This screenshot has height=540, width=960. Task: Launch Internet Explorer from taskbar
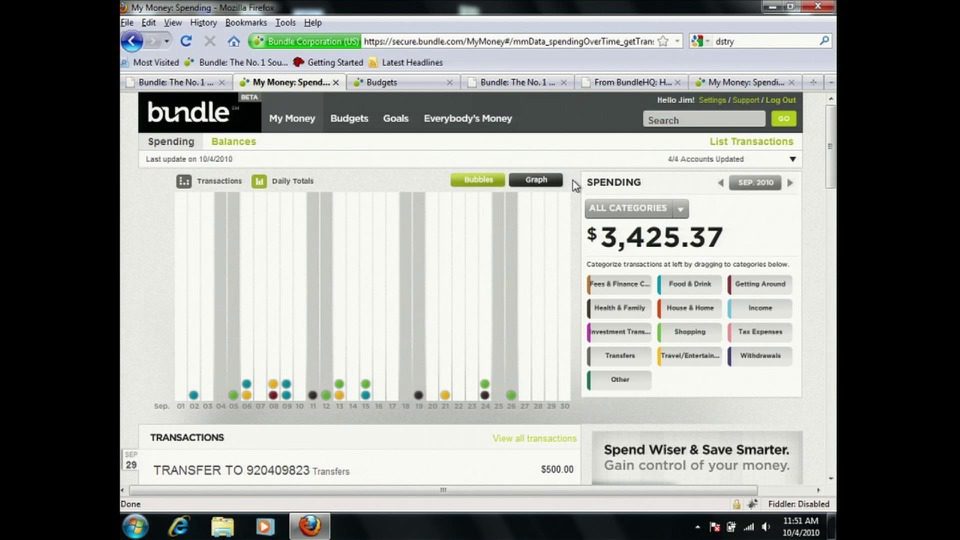click(x=179, y=527)
